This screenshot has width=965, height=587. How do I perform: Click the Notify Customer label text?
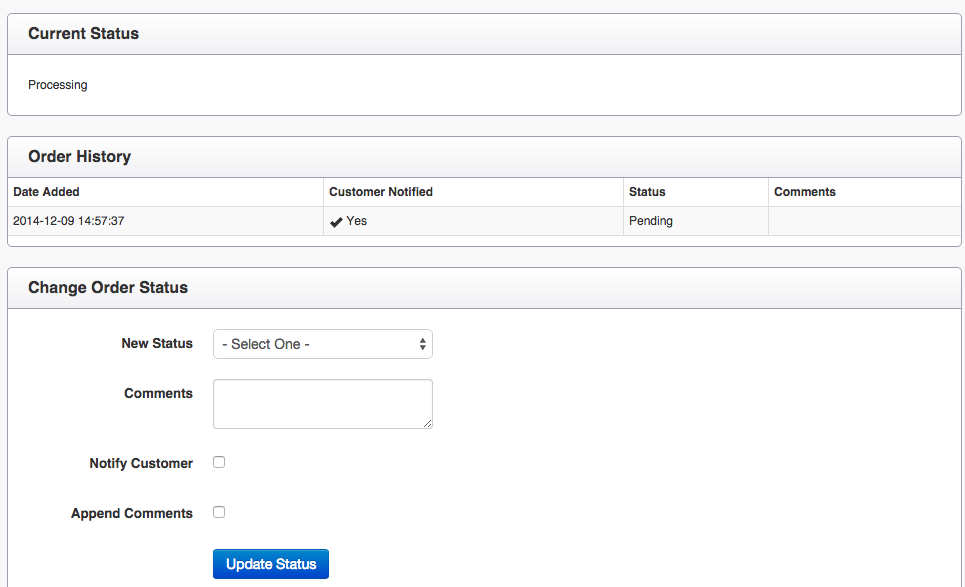[141, 464]
